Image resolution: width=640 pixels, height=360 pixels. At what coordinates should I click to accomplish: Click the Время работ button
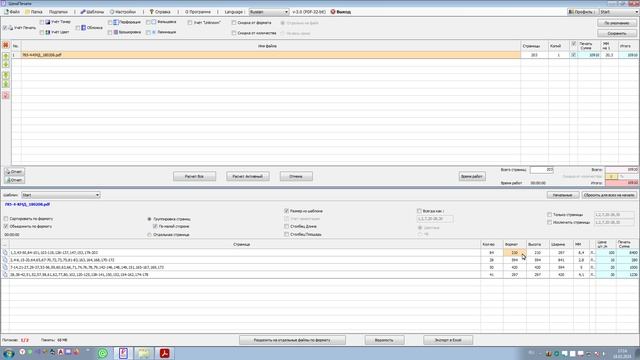(472, 176)
